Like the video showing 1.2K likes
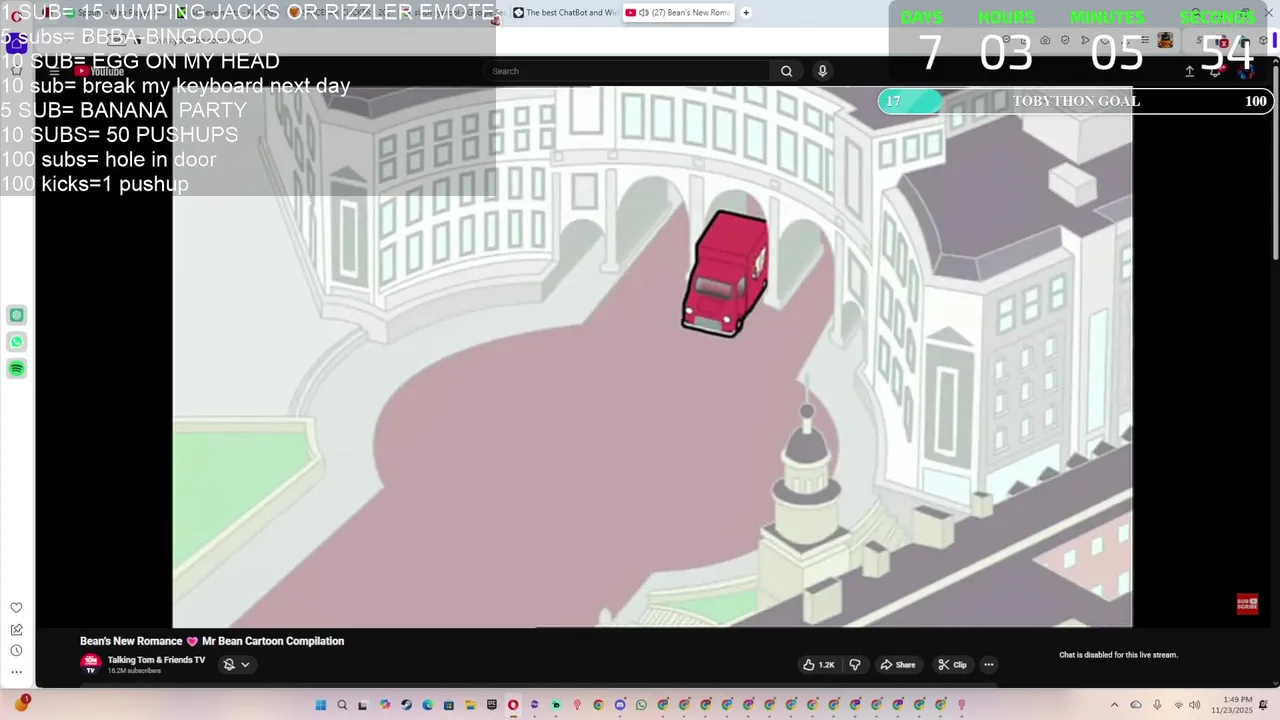This screenshot has height=720, width=1280. click(819, 665)
